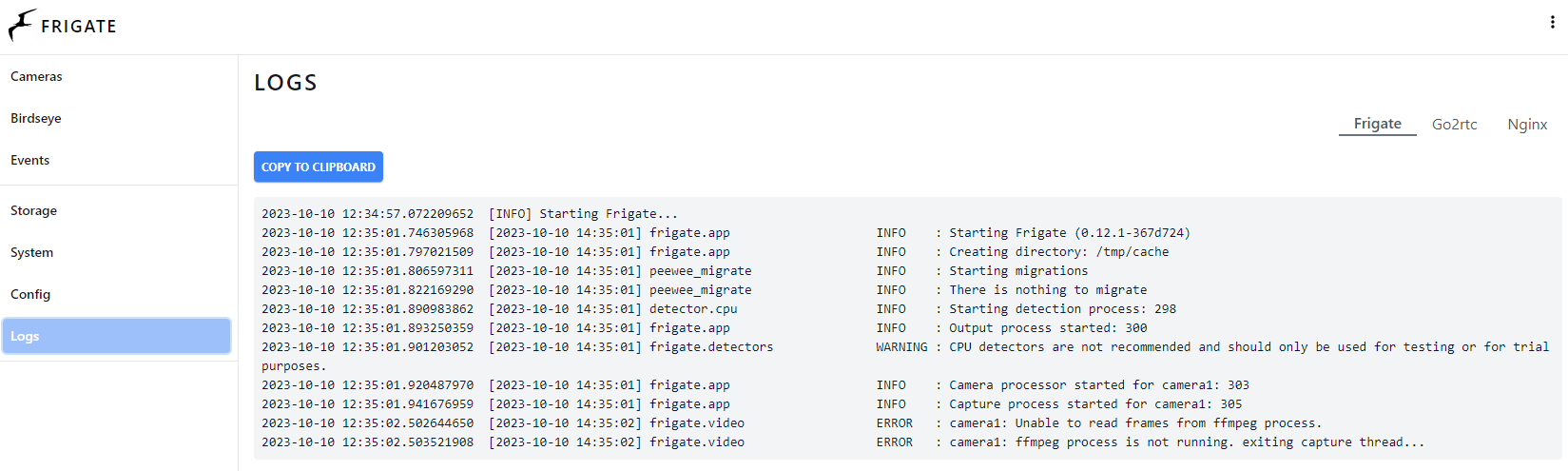Screen dimensions: 1568x471
Task: Click the FRIGATE title text
Action: coord(79,27)
